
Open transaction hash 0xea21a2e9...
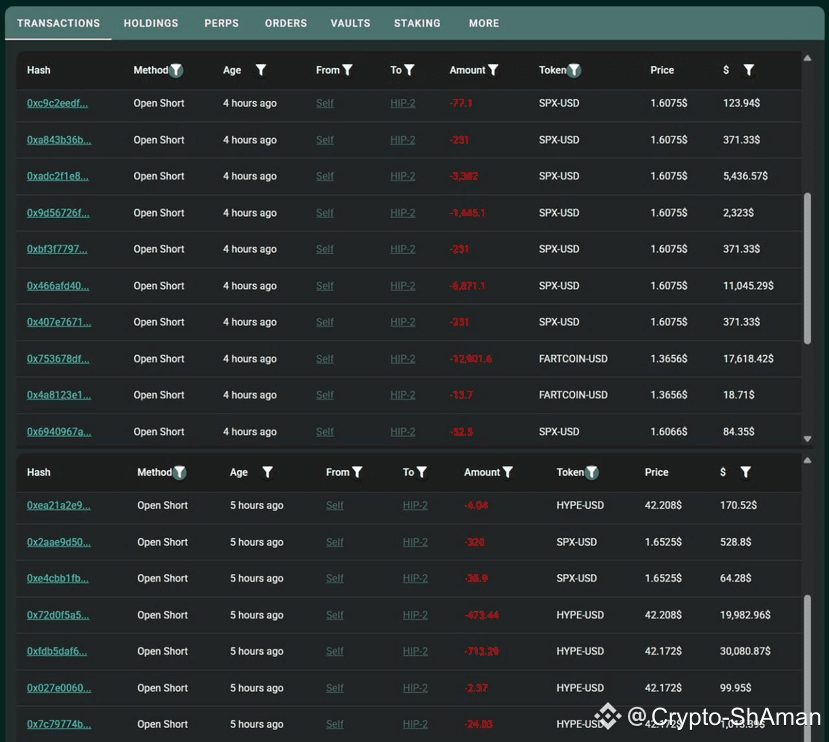tap(59, 506)
